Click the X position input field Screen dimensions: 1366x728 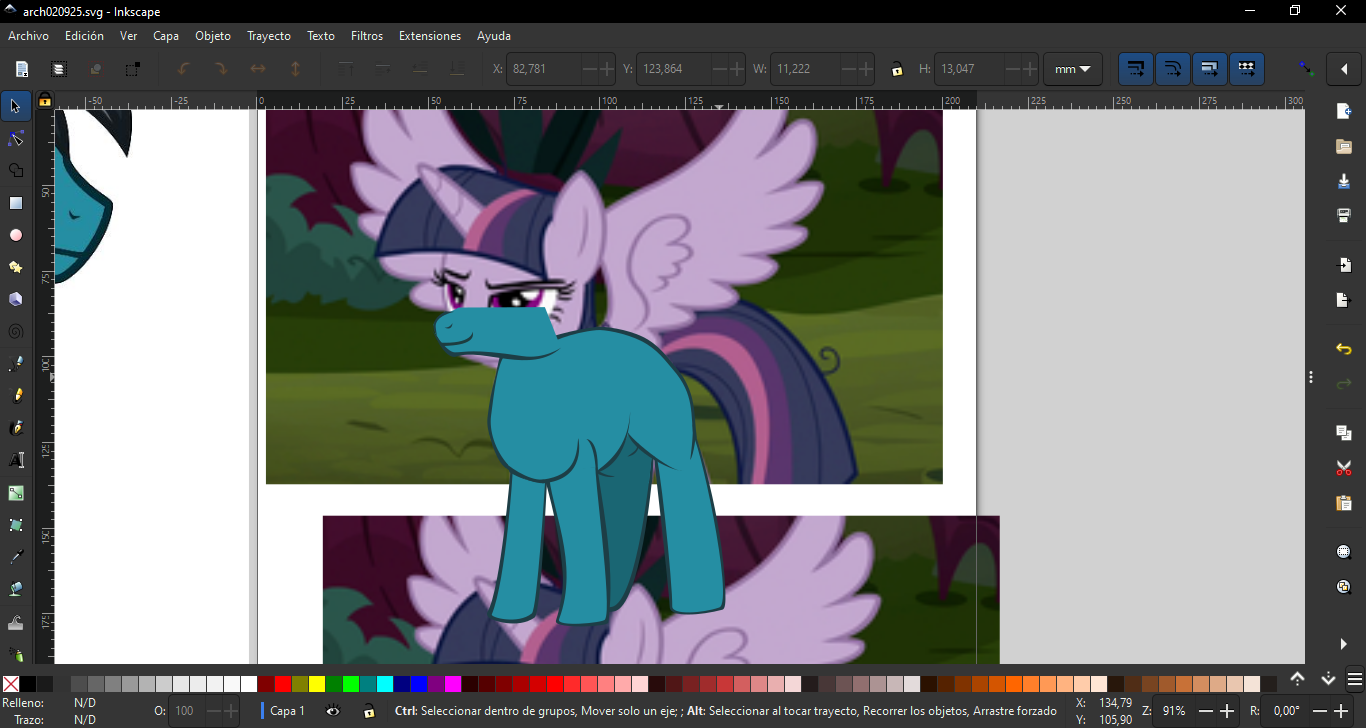544,69
